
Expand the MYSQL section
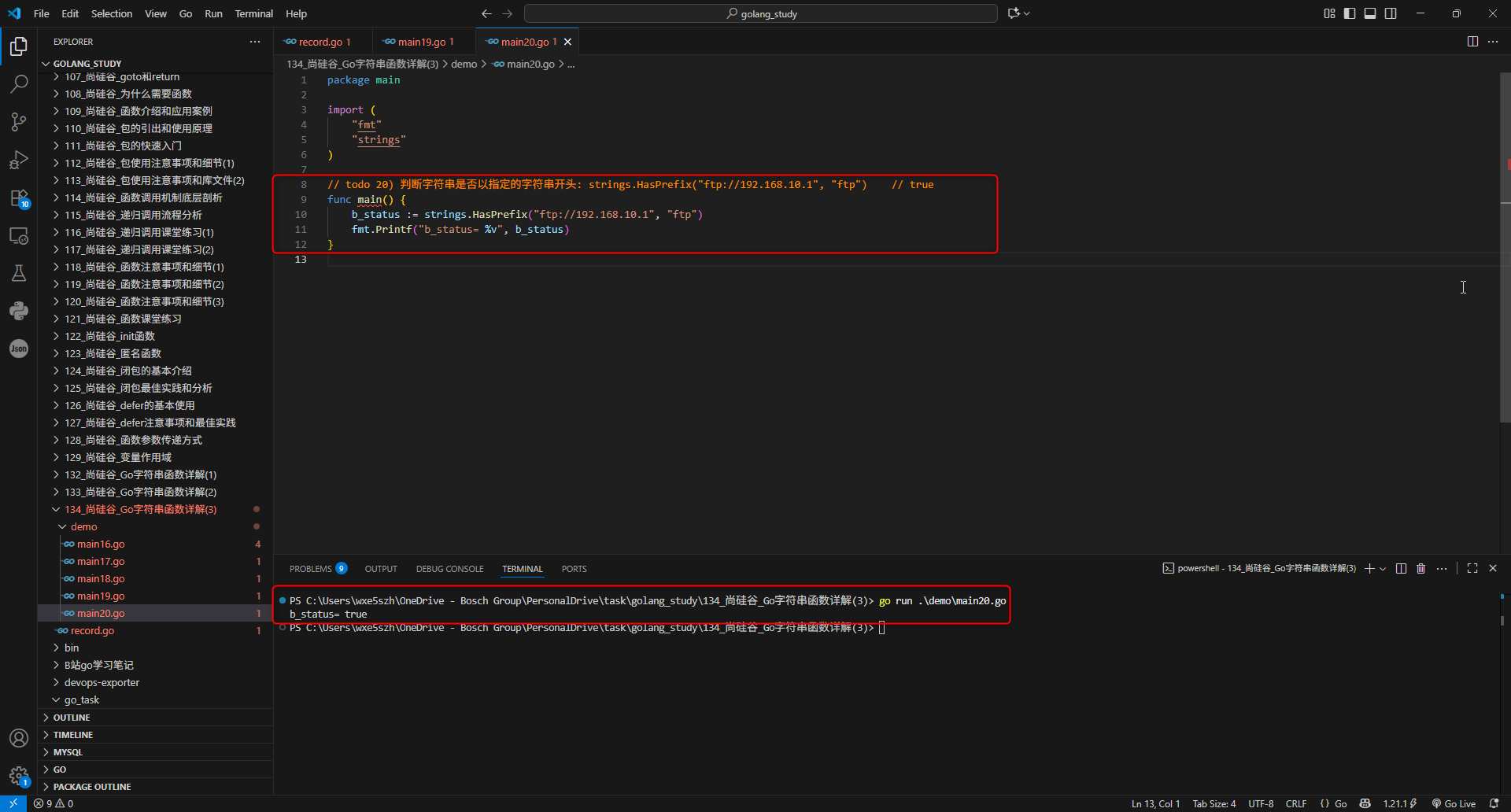click(156, 752)
